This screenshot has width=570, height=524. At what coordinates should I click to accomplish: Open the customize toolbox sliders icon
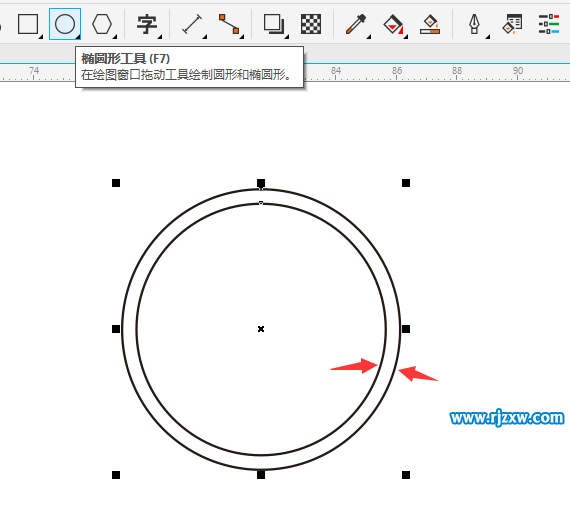click(x=549, y=24)
